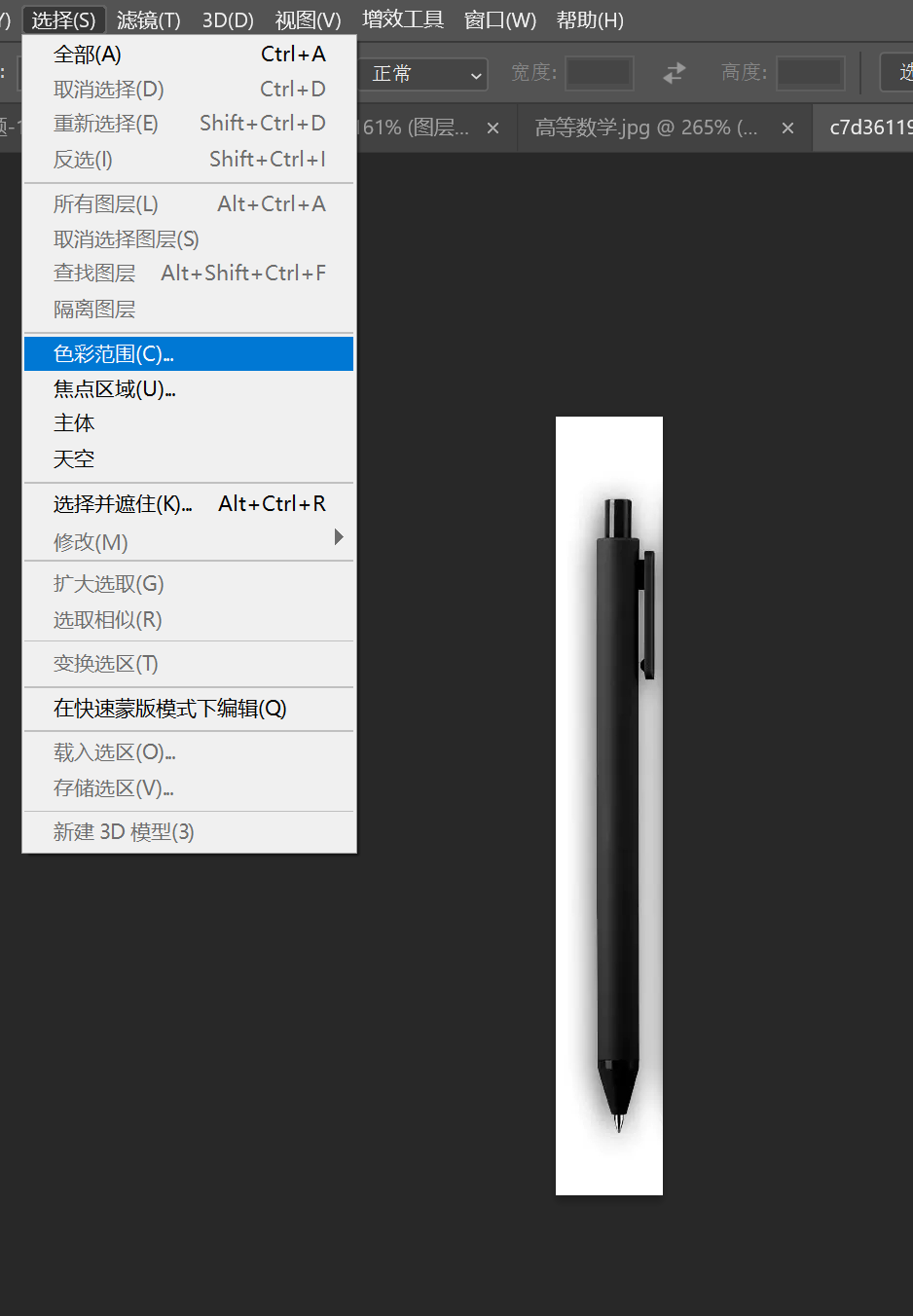Close the 61% (图层... document tab
Viewport: 913px width, 1316px height.
click(x=493, y=128)
